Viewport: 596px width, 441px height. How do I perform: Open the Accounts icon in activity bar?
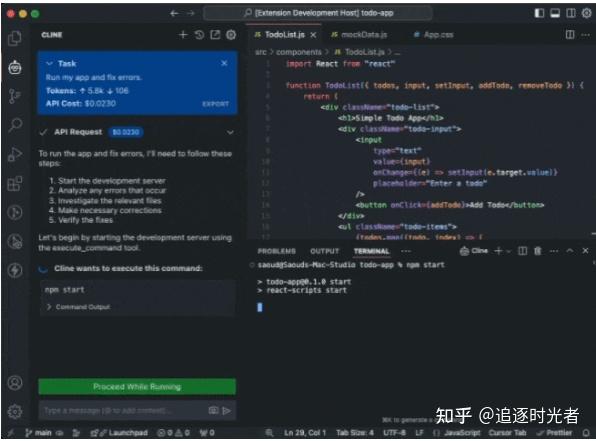pos(15,383)
